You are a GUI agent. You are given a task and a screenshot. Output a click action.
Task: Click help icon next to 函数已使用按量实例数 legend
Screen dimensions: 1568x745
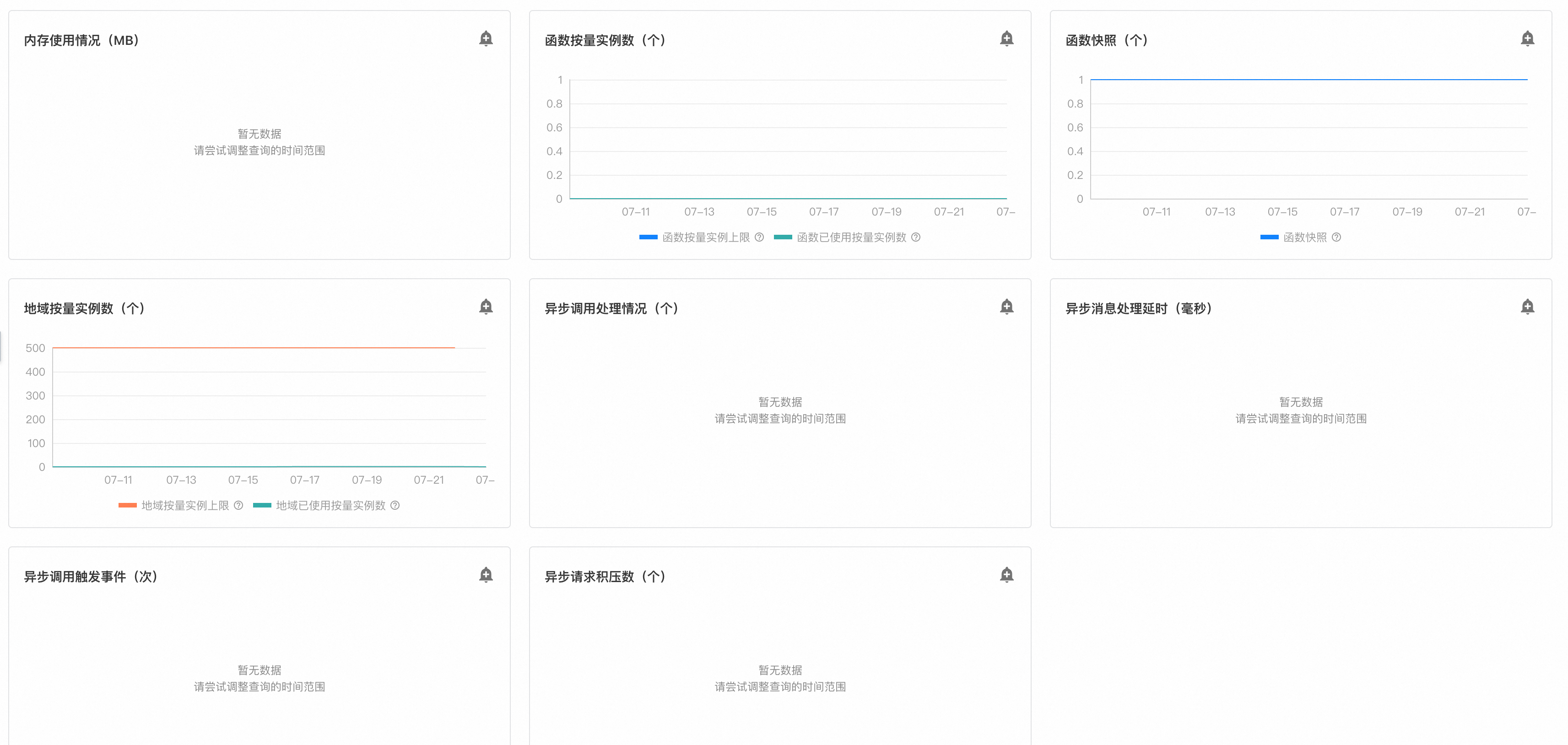tap(915, 238)
